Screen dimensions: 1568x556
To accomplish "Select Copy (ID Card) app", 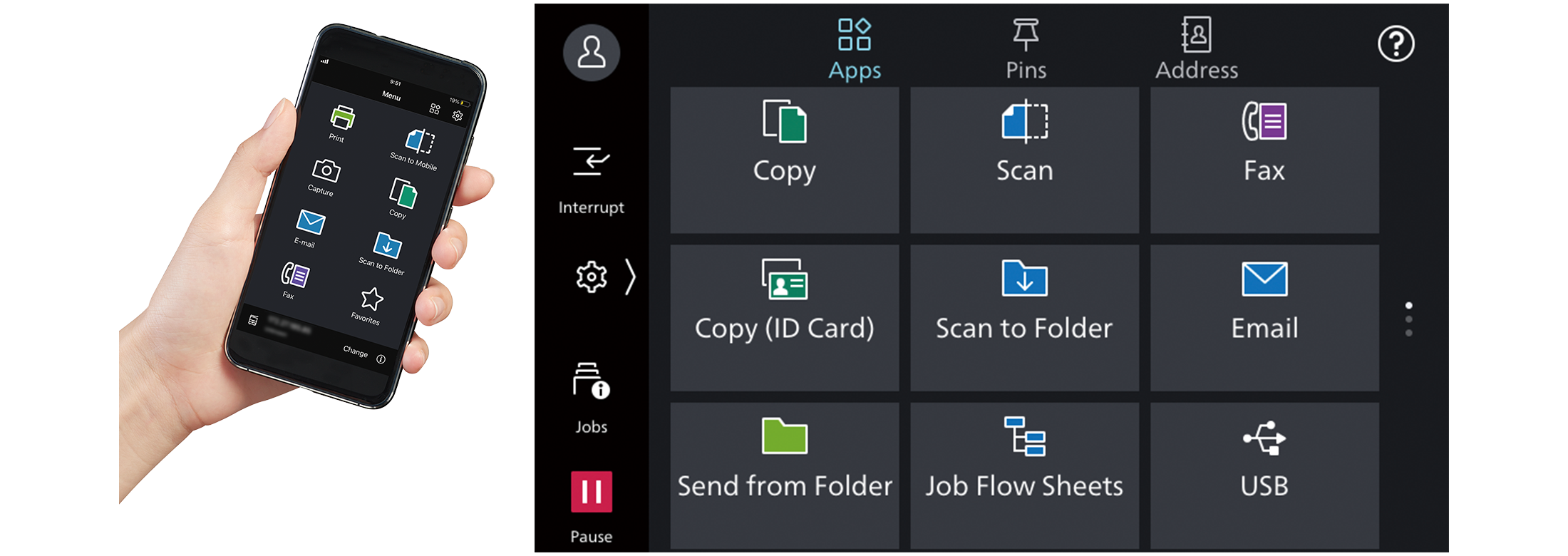I will [x=784, y=318].
